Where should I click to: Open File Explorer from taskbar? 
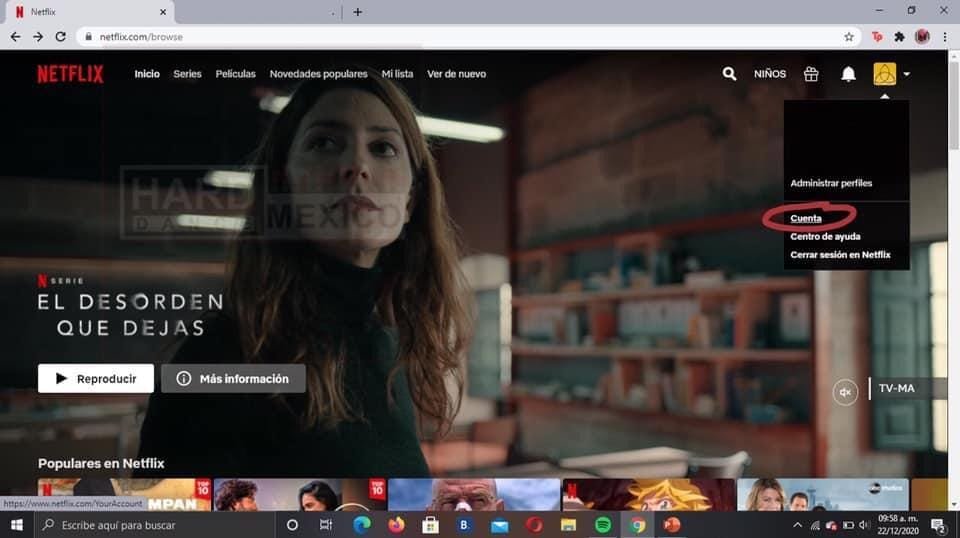(x=568, y=525)
